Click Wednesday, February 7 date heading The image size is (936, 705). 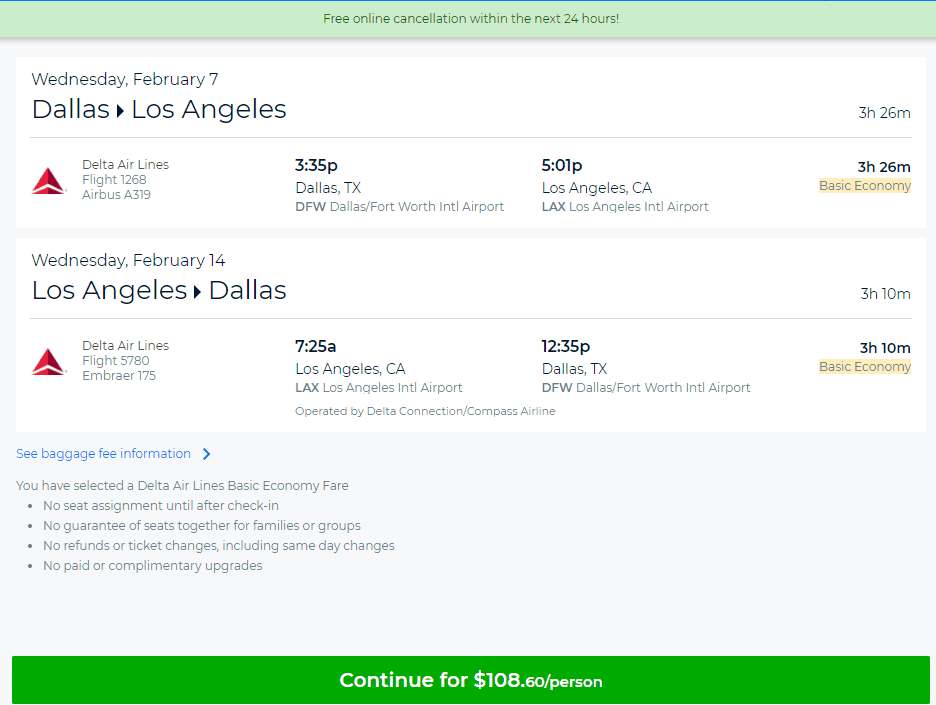pyautogui.click(x=125, y=79)
